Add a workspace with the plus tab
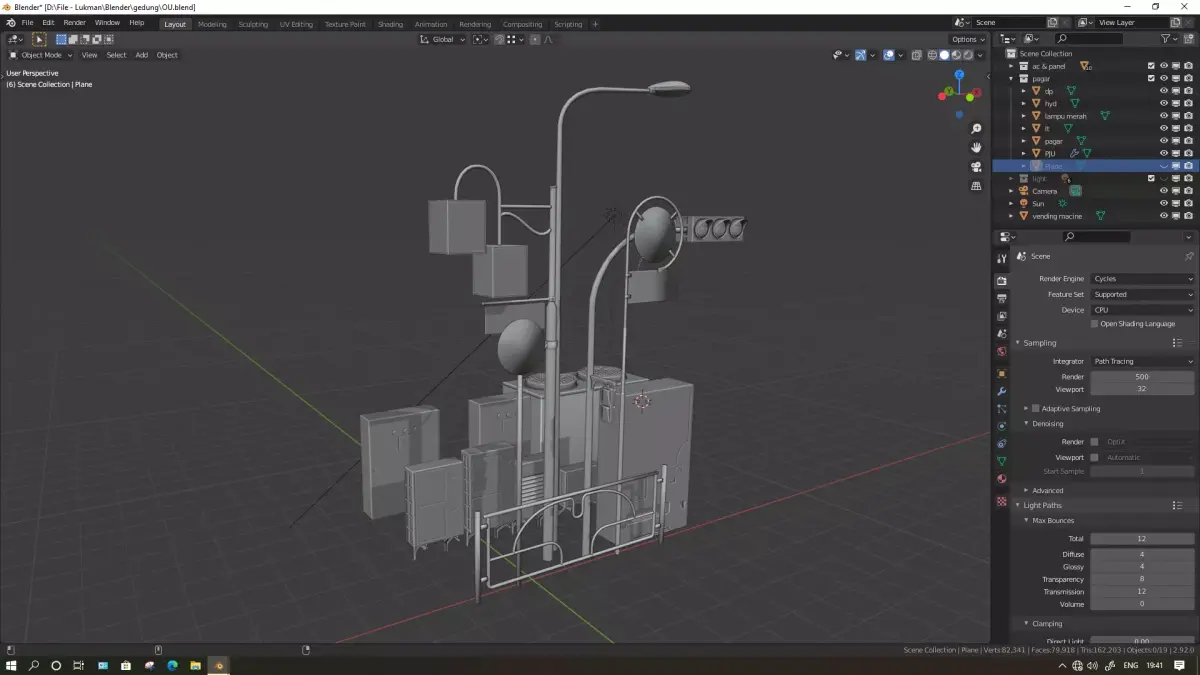 click(x=595, y=24)
